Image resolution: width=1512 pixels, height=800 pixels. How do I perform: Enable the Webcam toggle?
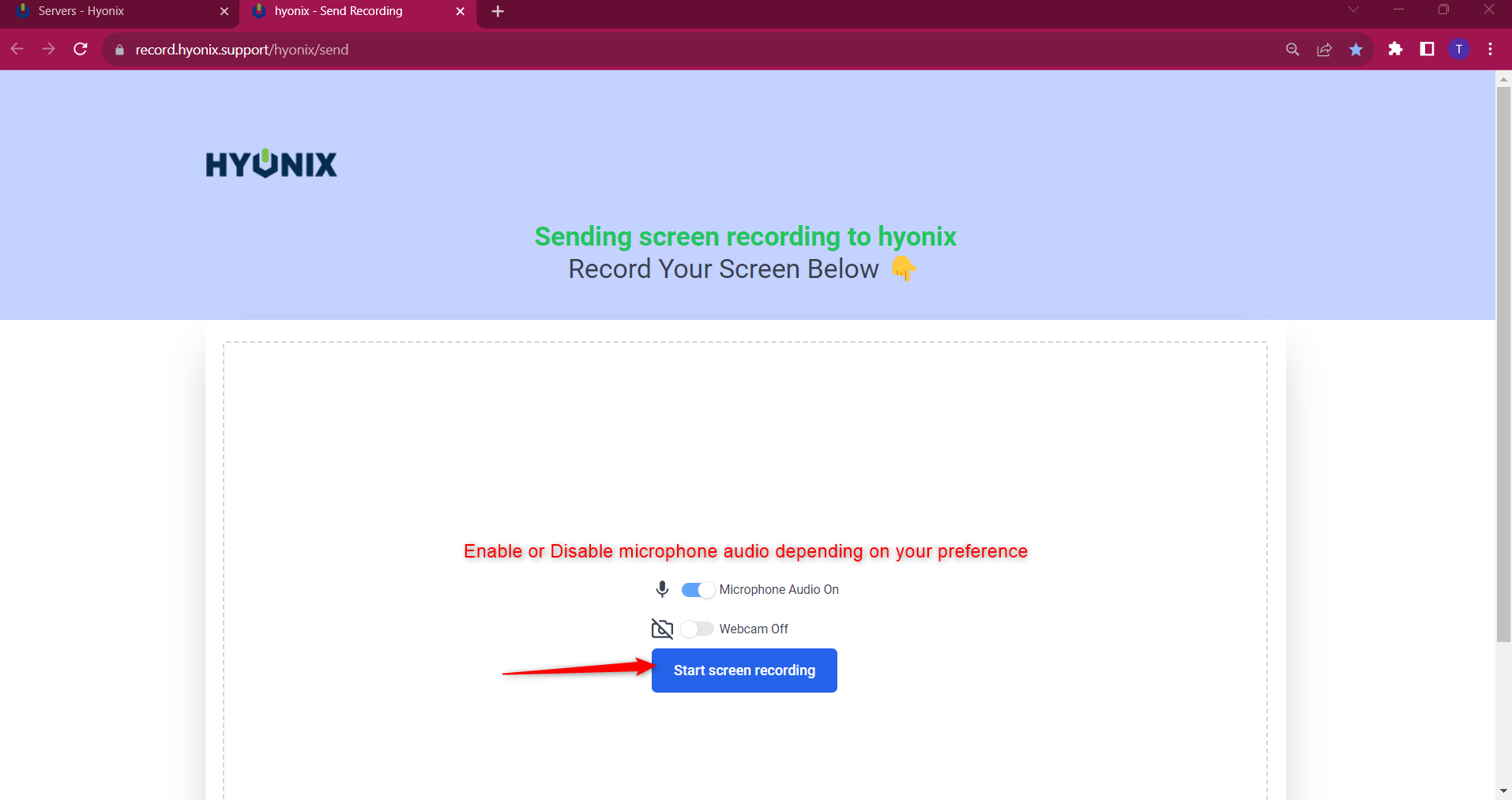698,629
